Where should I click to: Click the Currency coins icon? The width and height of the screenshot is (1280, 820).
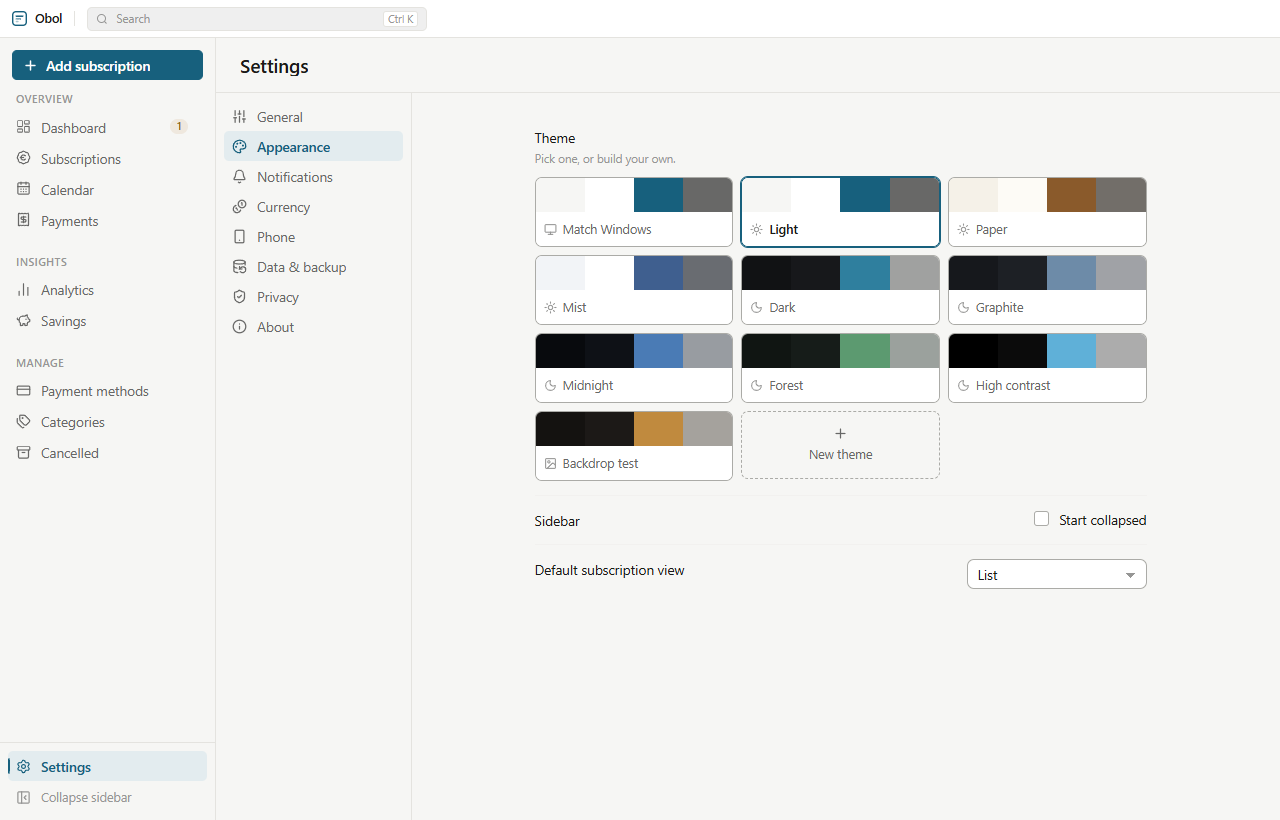pyautogui.click(x=239, y=207)
